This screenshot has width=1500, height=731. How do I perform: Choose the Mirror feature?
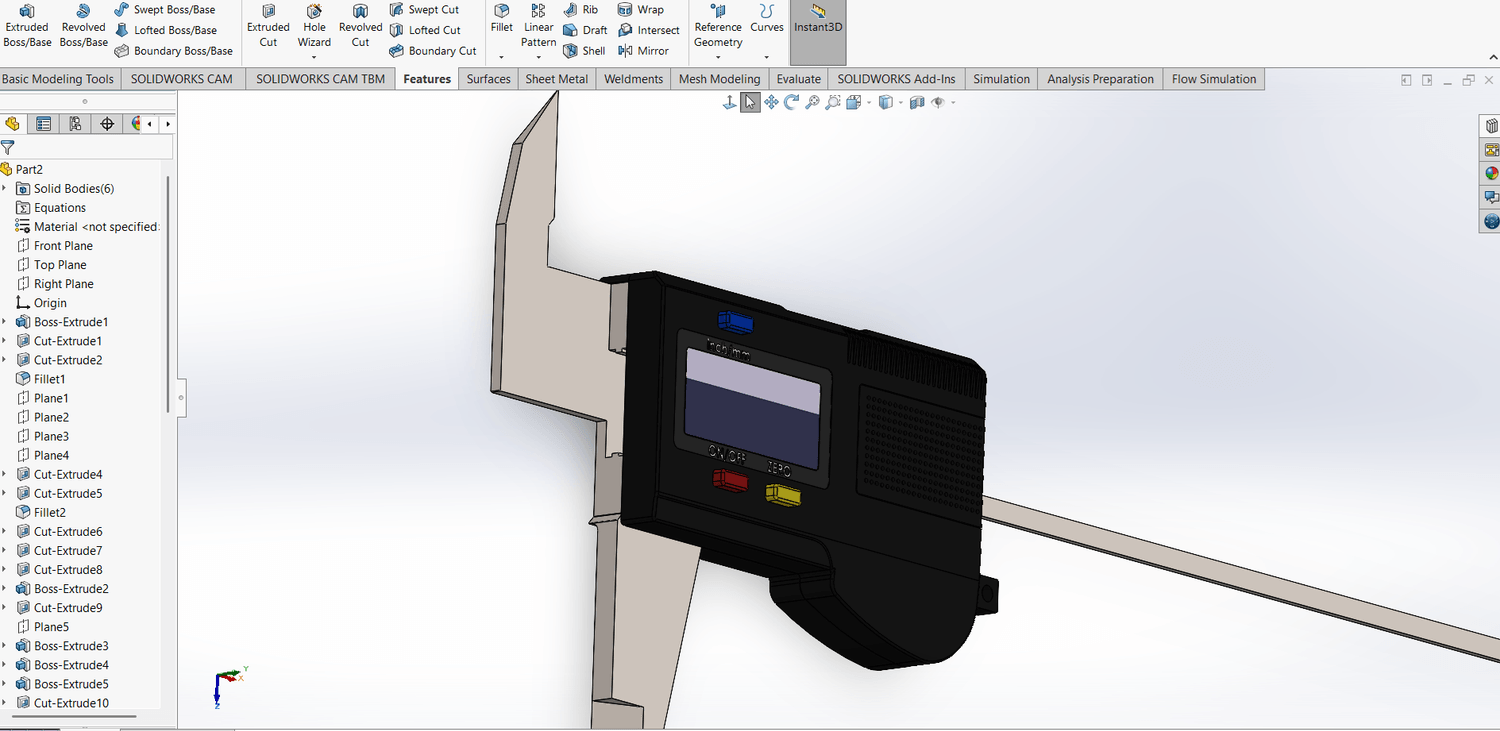643,51
